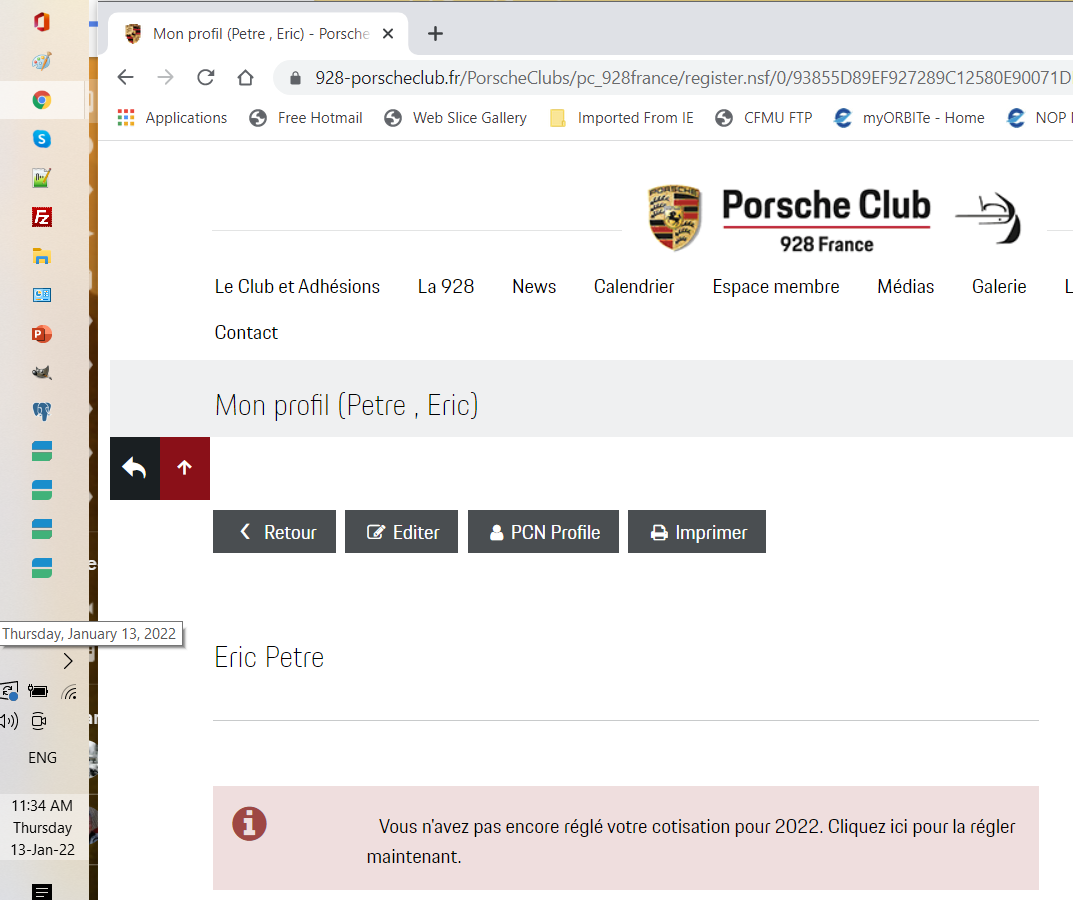Close the Mon profil tab
The width and height of the screenshot is (1073, 900).
click(x=388, y=34)
